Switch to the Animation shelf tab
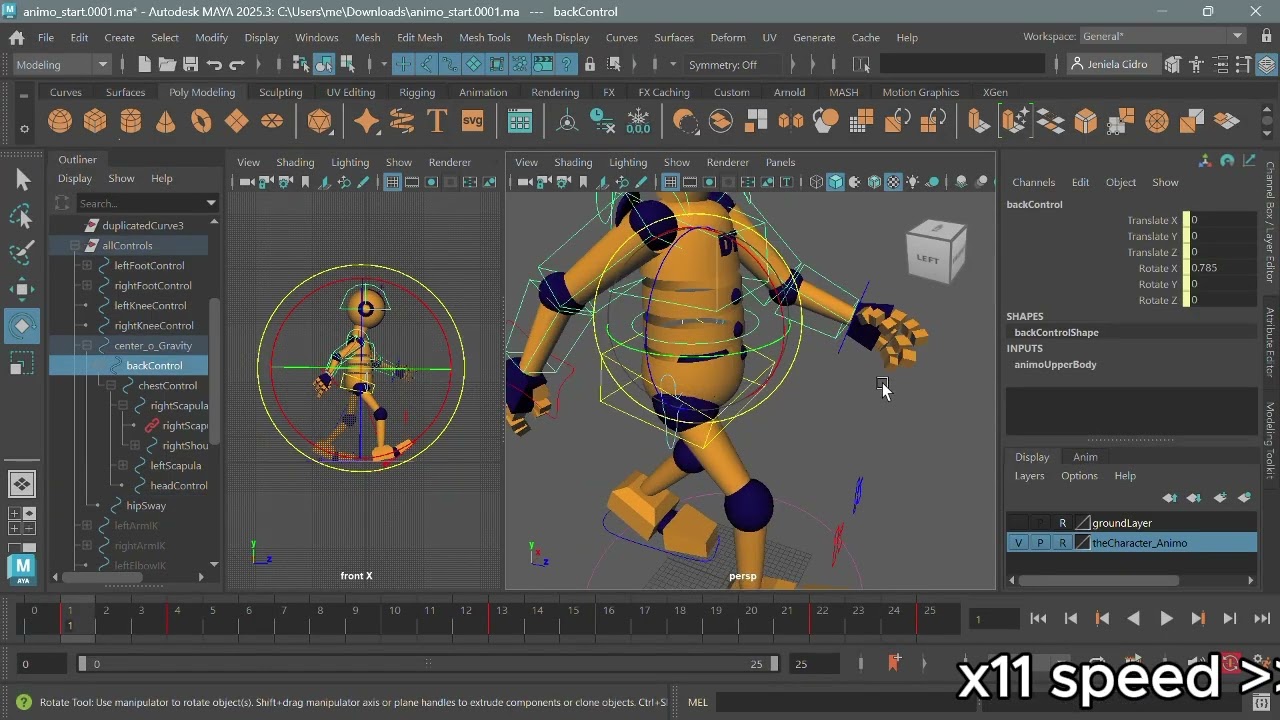The height and width of the screenshot is (720, 1280). [x=483, y=92]
